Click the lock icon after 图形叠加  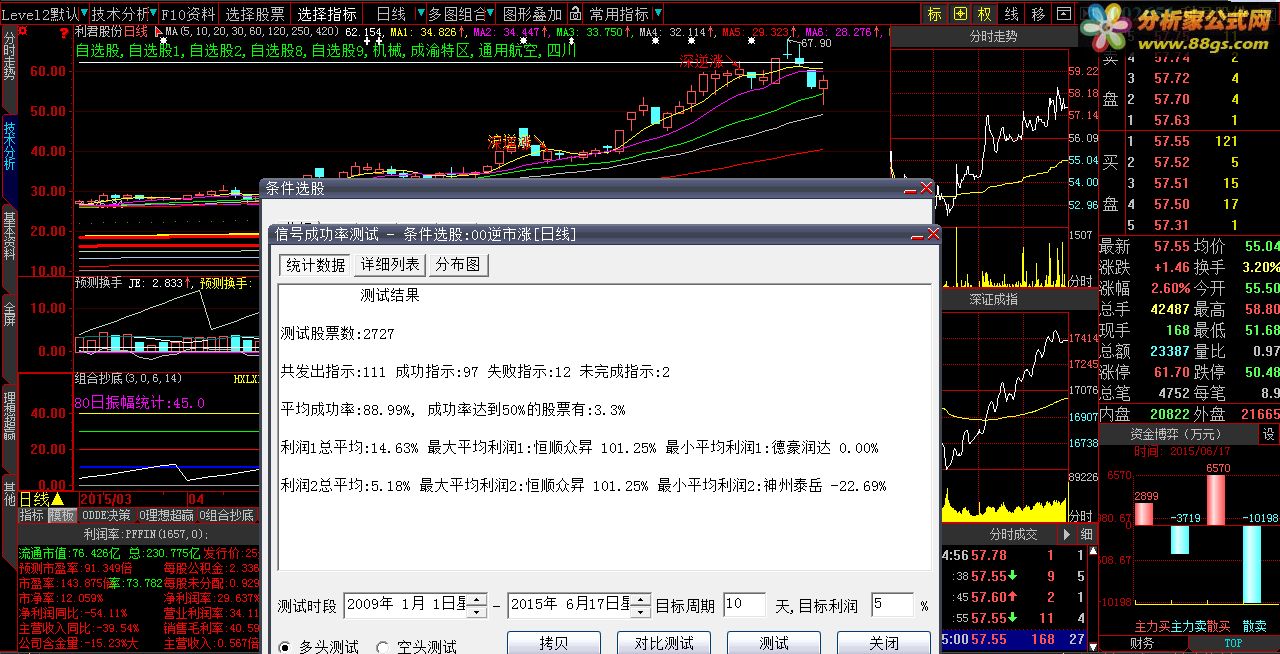click(x=577, y=14)
